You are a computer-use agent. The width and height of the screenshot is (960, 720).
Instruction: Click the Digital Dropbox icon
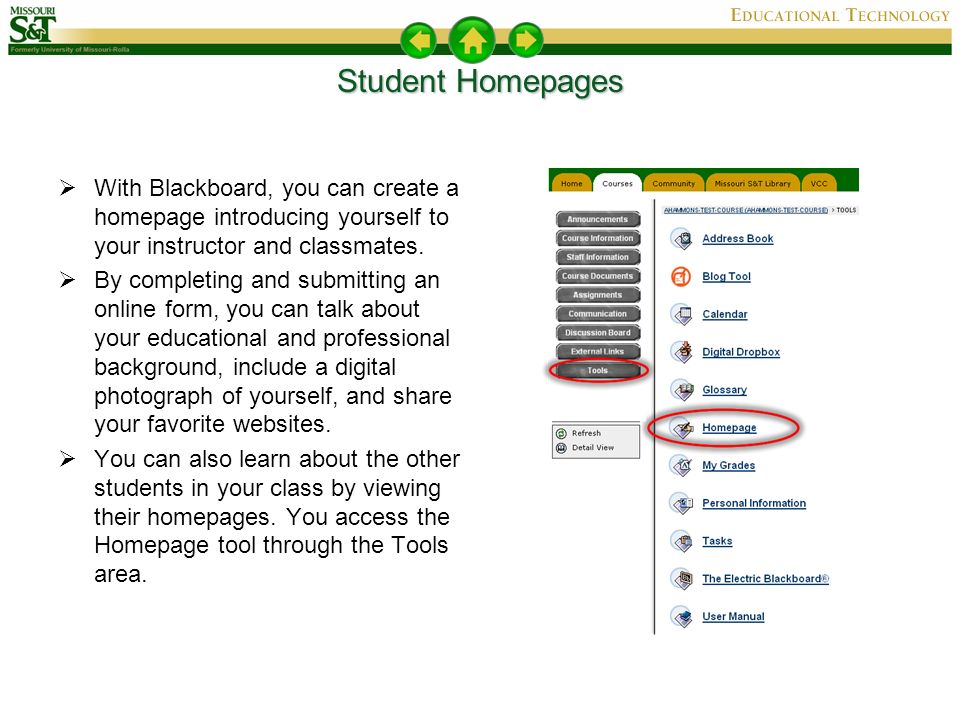click(681, 352)
